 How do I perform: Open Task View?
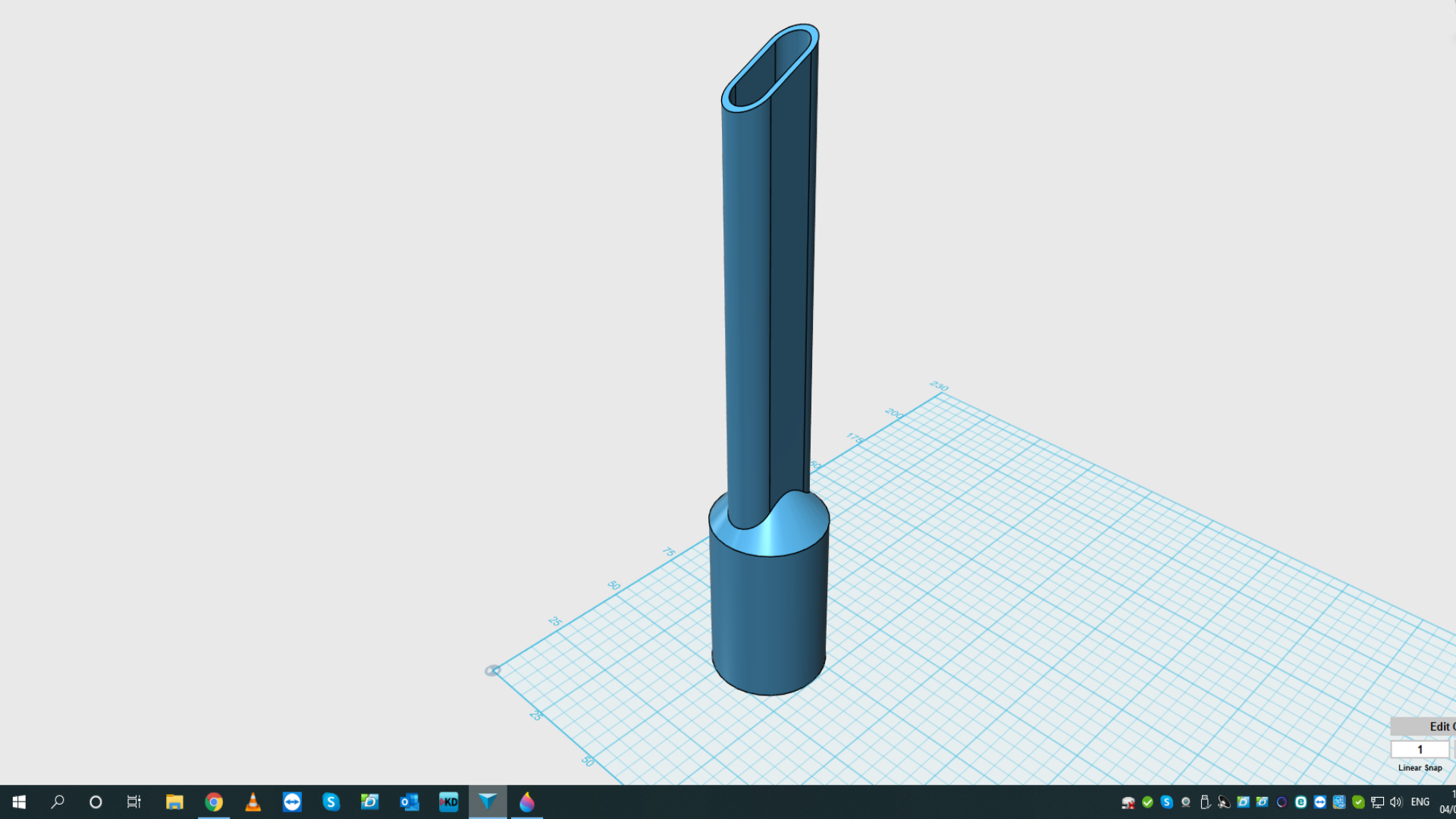pos(134,802)
